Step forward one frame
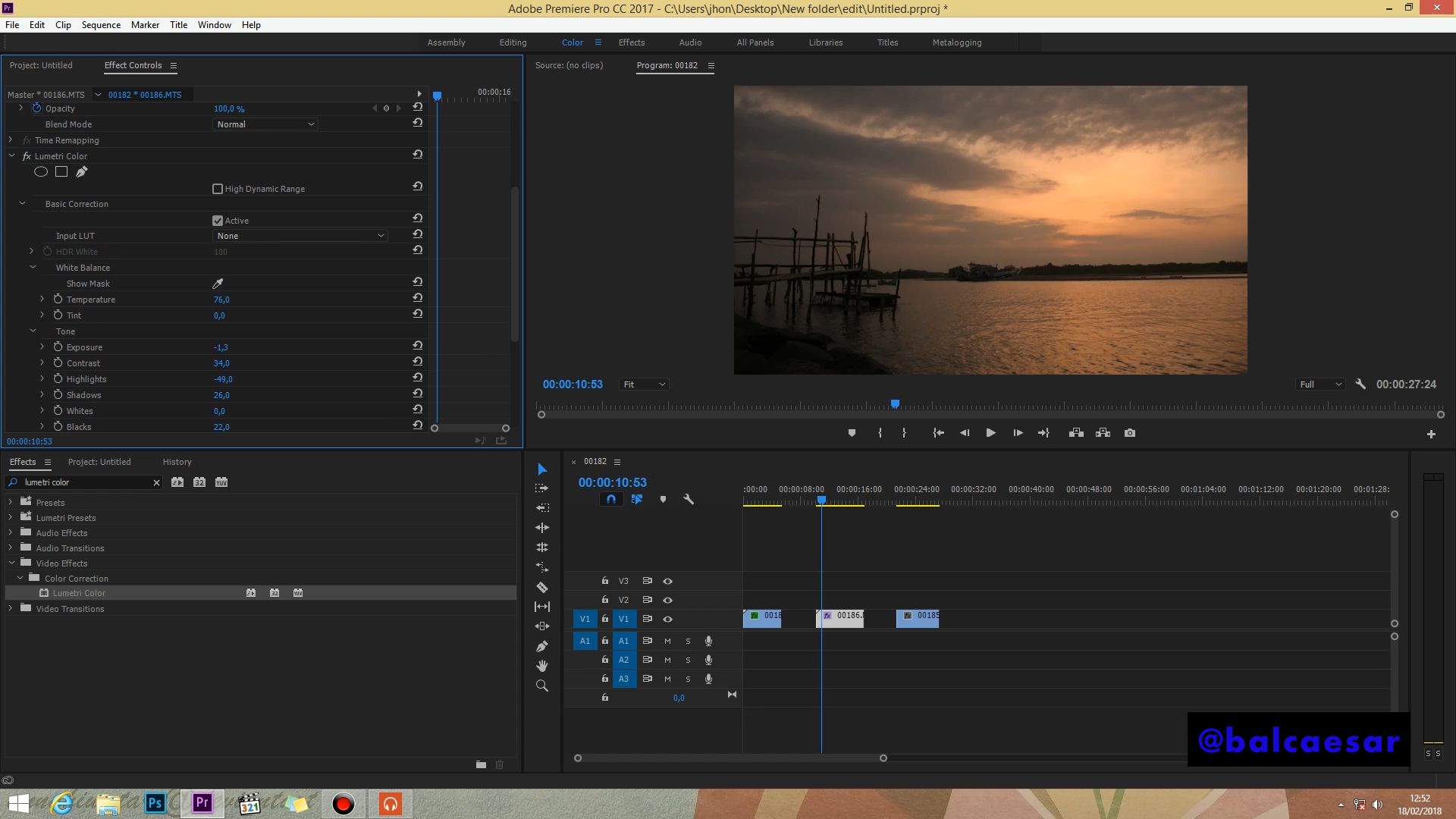This screenshot has height=819, width=1456. [1018, 433]
